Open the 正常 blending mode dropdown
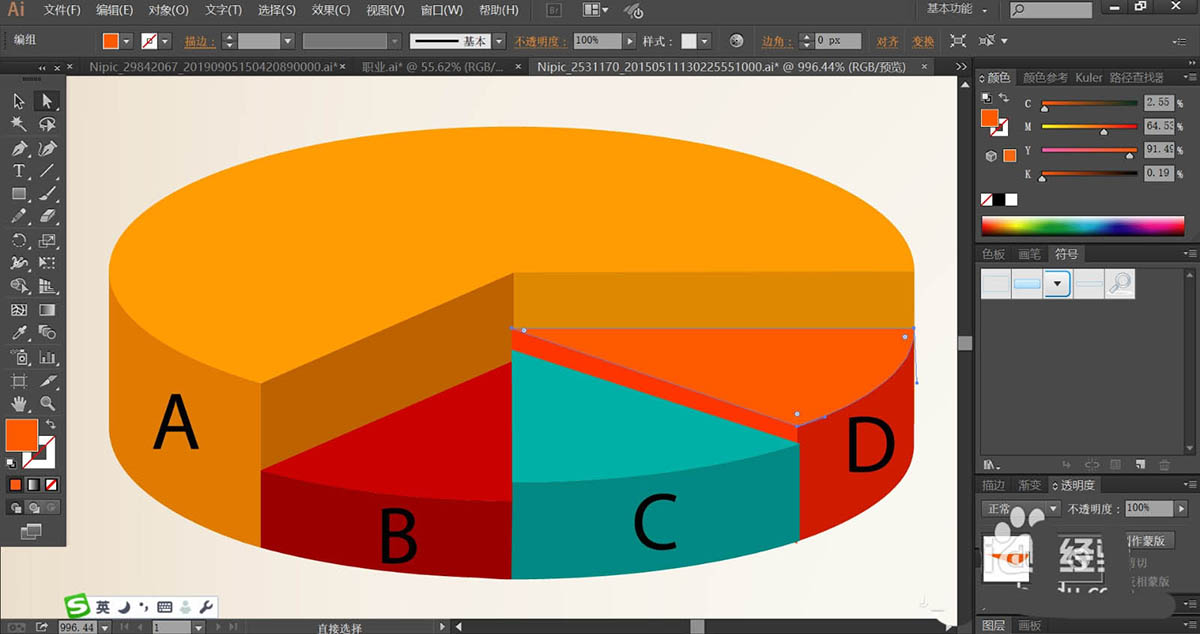Screen dimensions: 1200x634 1022,509
